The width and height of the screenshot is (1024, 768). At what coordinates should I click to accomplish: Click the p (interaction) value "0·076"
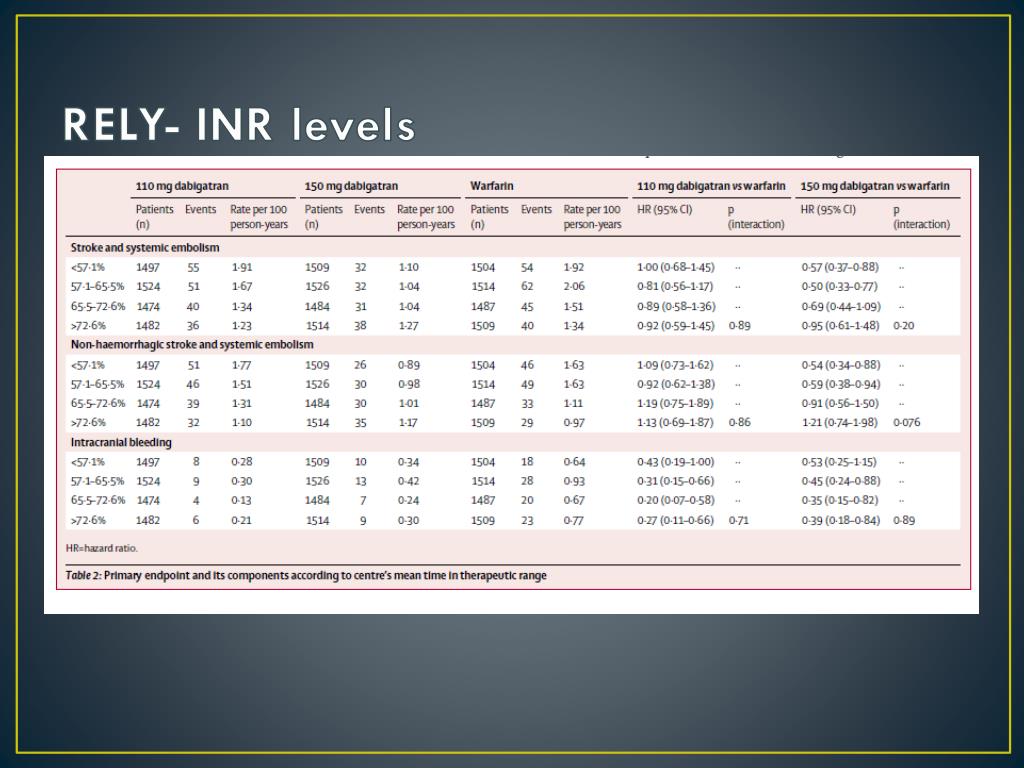pyautogui.click(x=906, y=423)
